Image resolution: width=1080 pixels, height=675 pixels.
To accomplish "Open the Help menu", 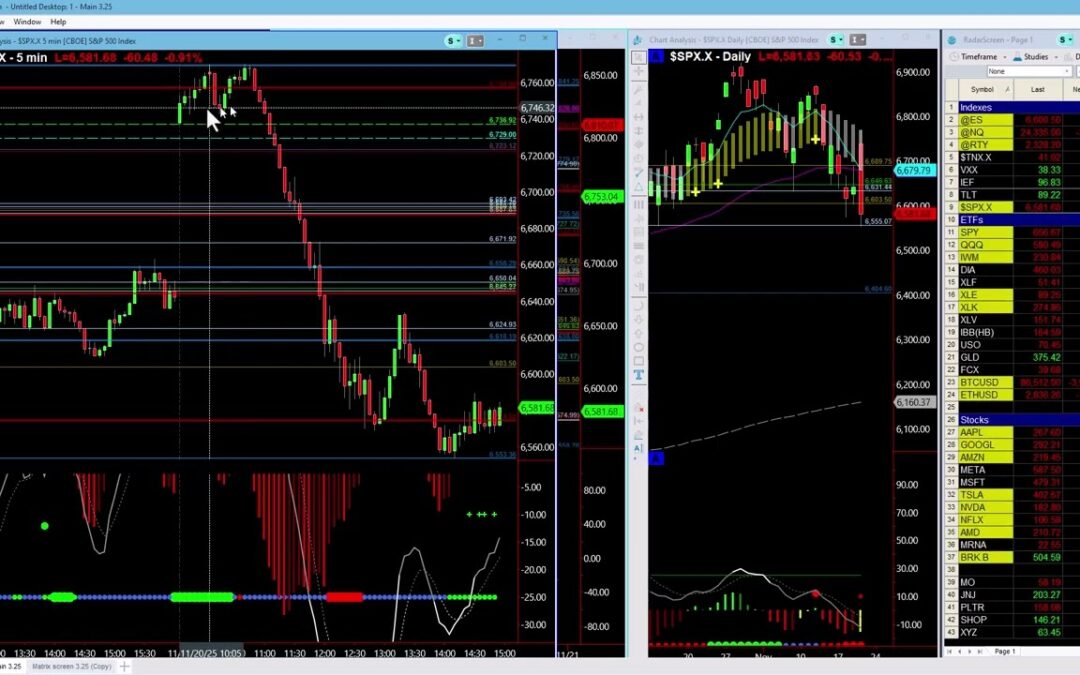I will [x=58, y=21].
